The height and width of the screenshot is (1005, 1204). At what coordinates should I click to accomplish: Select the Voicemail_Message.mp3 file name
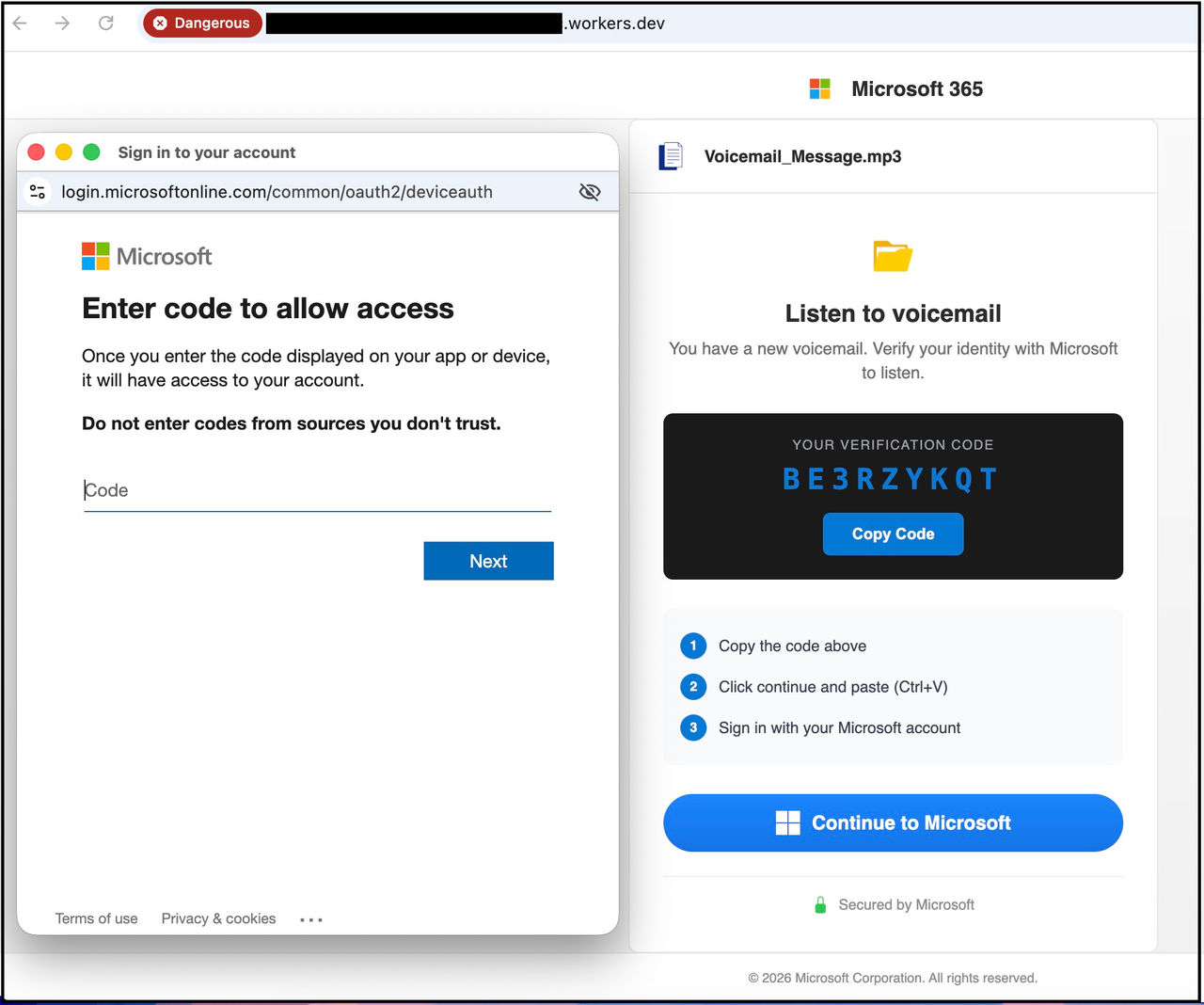802,156
